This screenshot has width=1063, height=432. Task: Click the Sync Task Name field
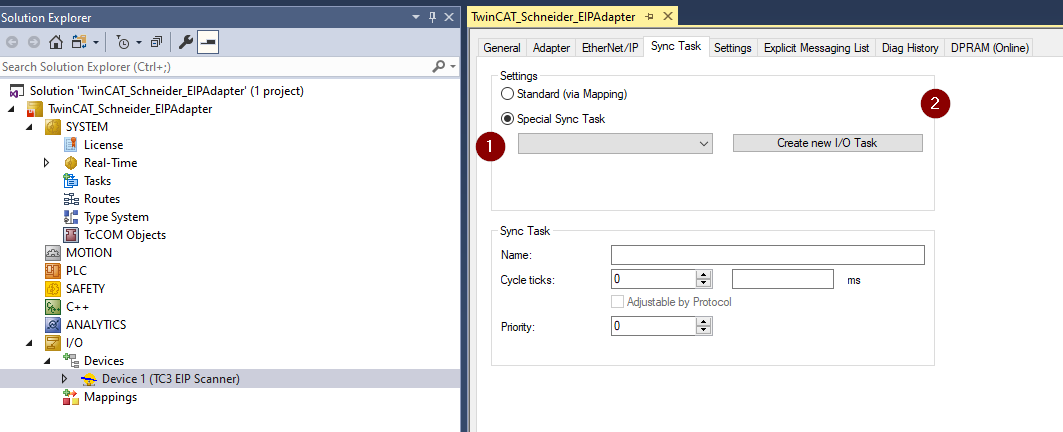pyautogui.click(x=767, y=255)
